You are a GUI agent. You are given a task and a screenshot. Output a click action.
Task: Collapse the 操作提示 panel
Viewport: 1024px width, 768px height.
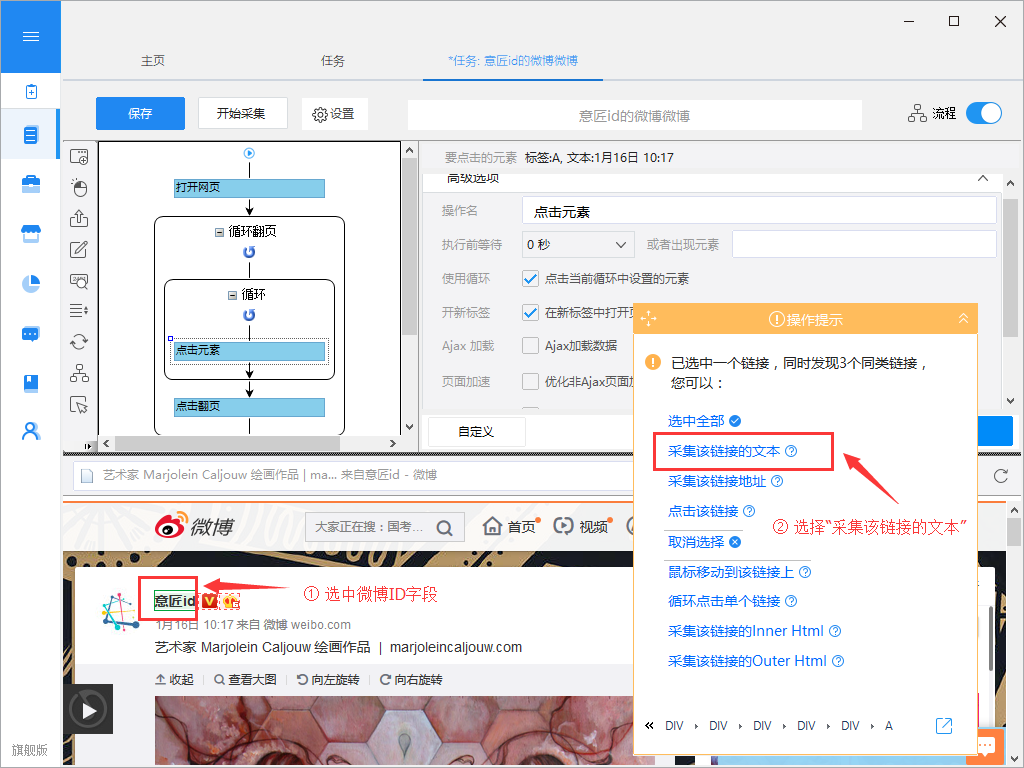tap(963, 319)
